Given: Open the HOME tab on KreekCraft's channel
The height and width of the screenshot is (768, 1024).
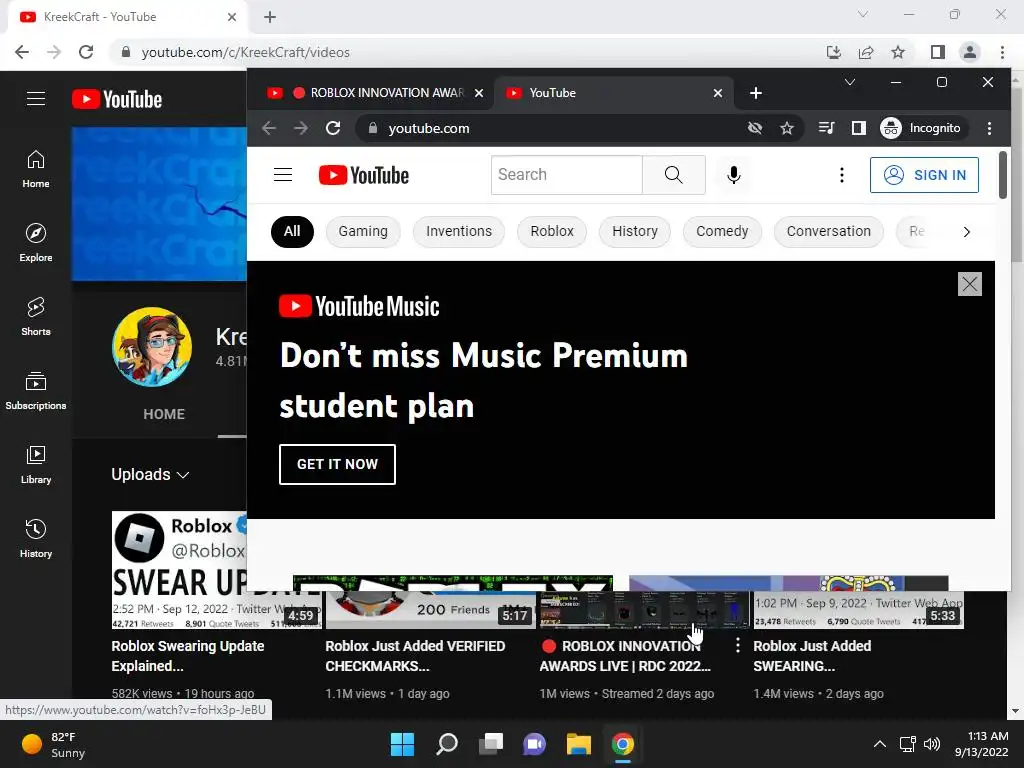Looking at the screenshot, I should tap(164, 414).
